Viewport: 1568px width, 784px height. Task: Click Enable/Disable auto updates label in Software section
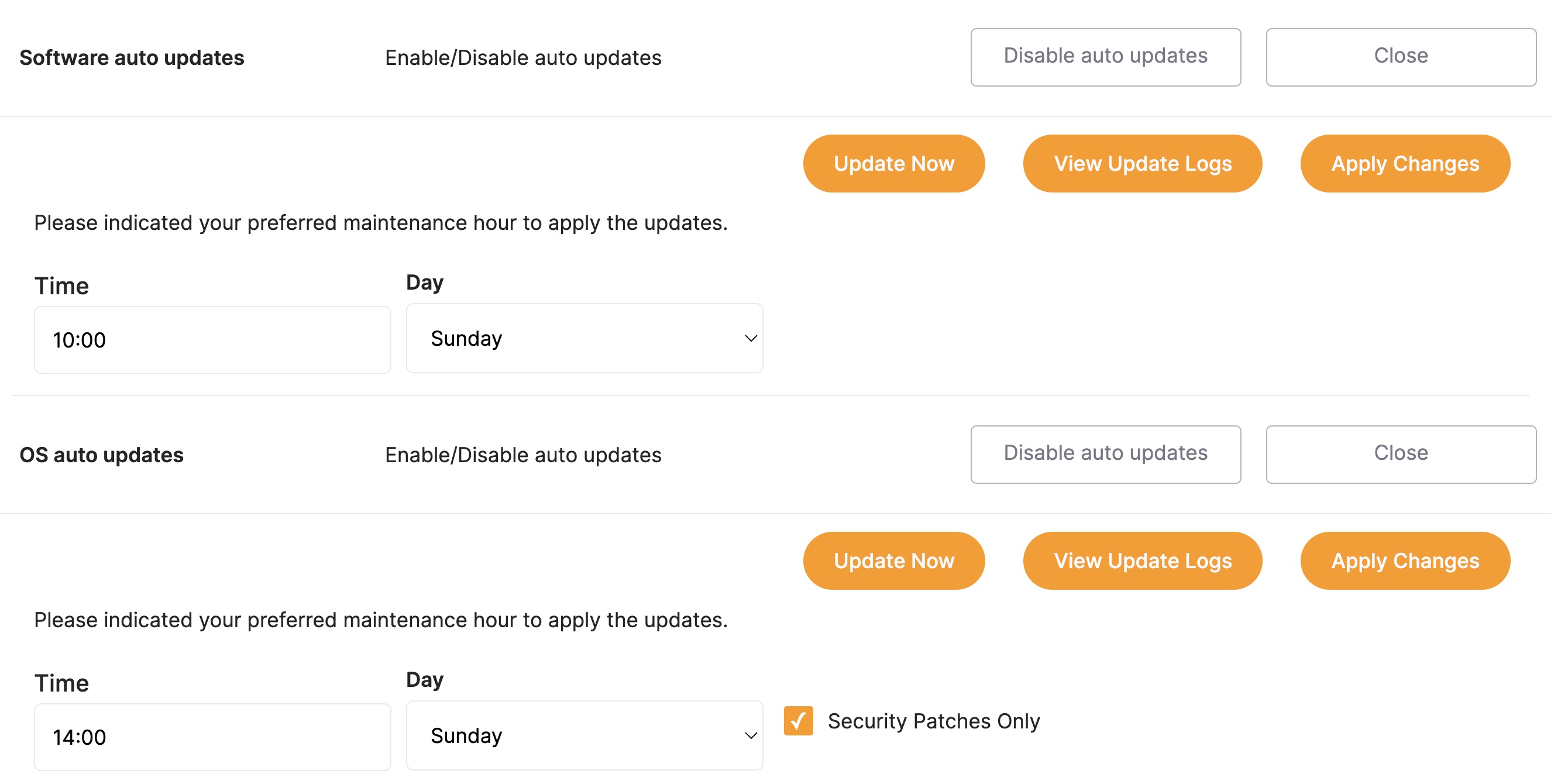tap(523, 57)
